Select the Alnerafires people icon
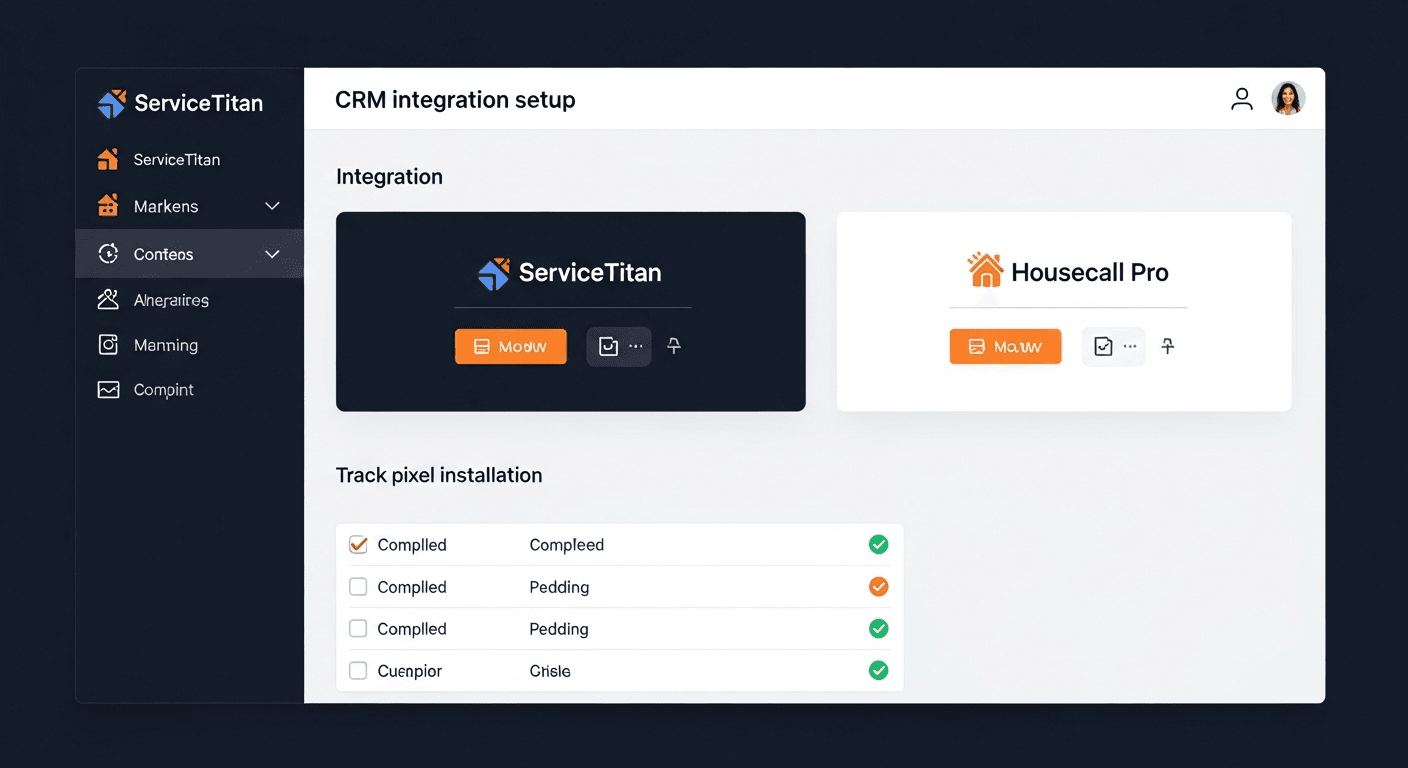Image resolution: width=1408 pixels, height=768 pixels. [108, 299]
